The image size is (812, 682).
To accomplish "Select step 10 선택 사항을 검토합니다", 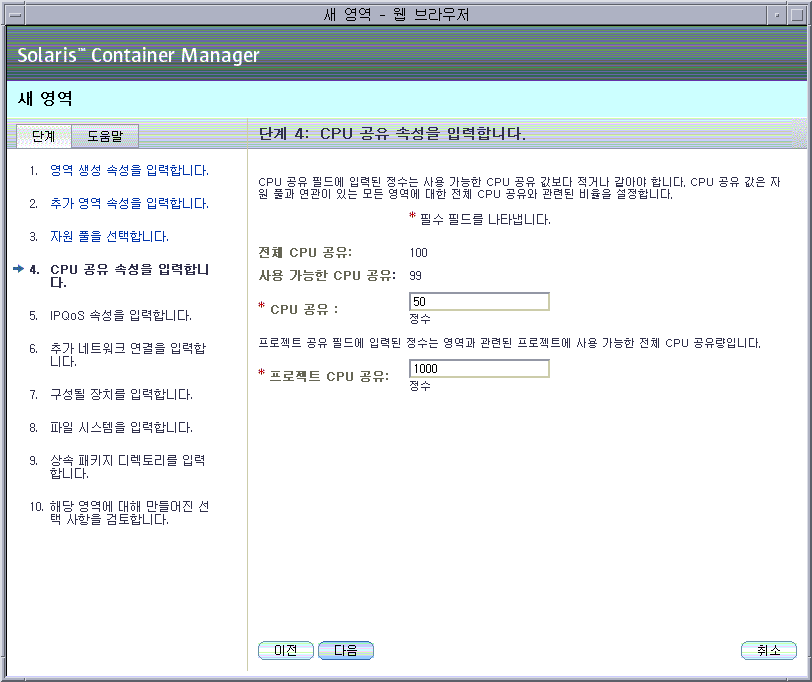I will tap(129, 513).
